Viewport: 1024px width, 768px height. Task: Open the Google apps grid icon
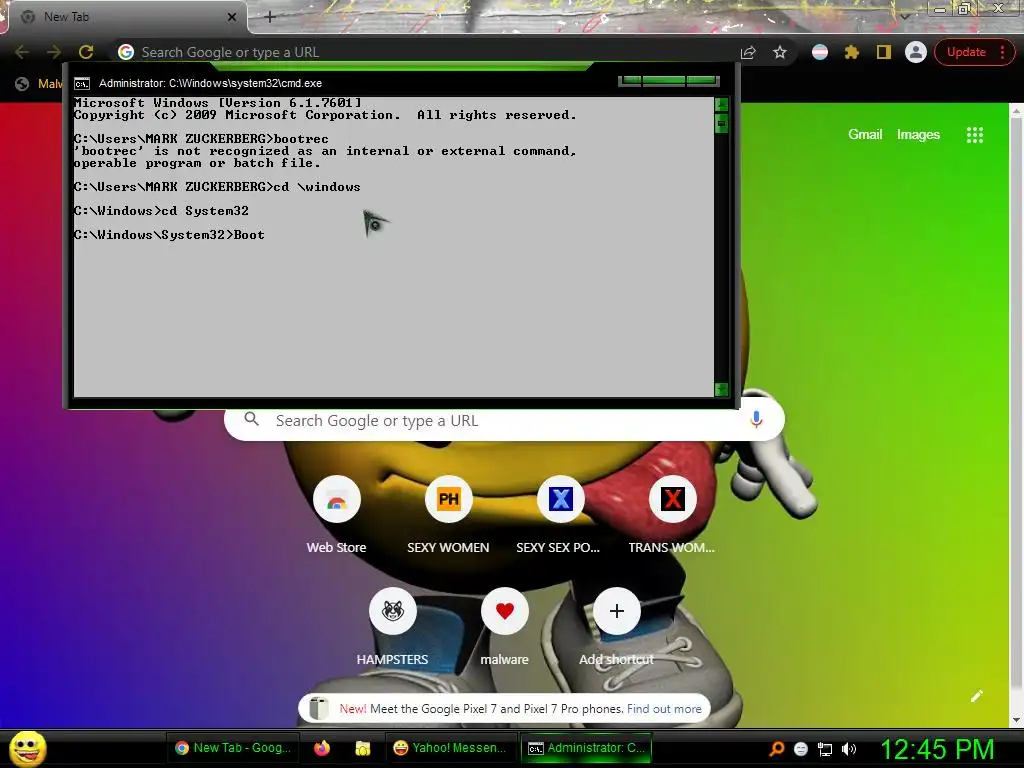[974, 135]
